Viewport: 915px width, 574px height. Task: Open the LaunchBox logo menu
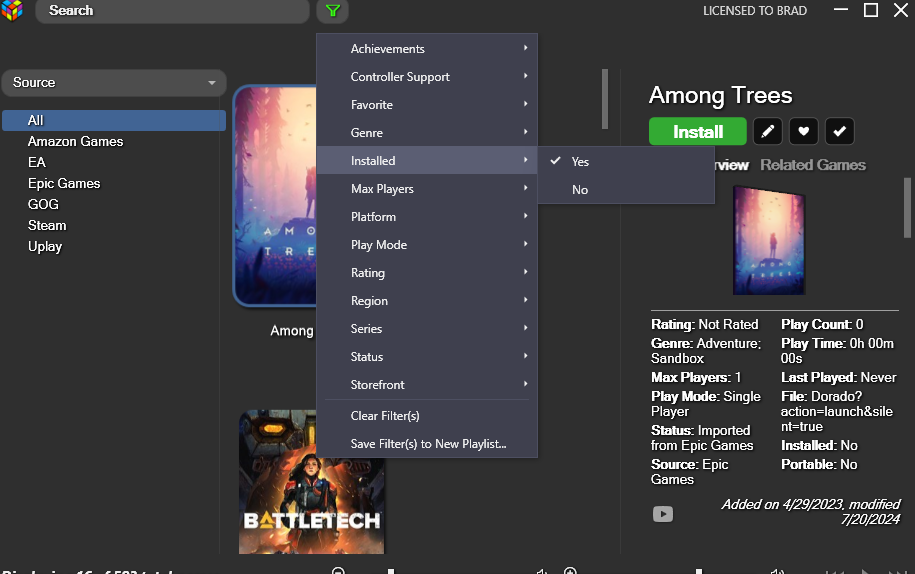[12, 11]
